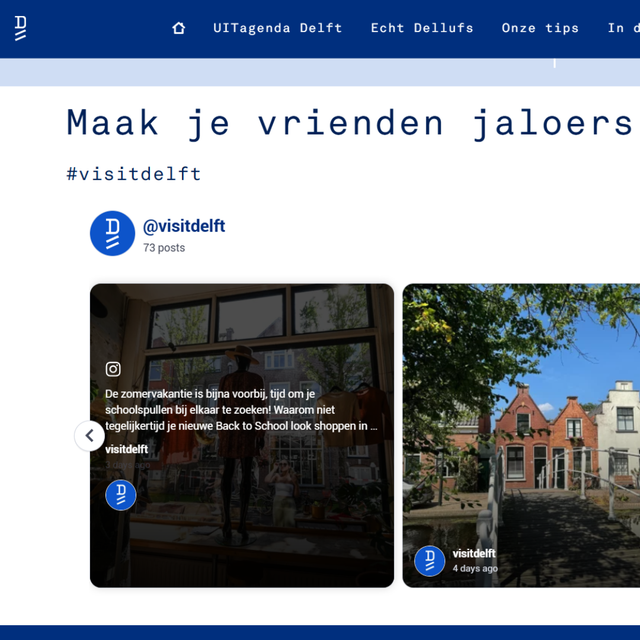Click the #visitdelft hashtag text
This screenshot has height=640, width=640.
point(134,174)
